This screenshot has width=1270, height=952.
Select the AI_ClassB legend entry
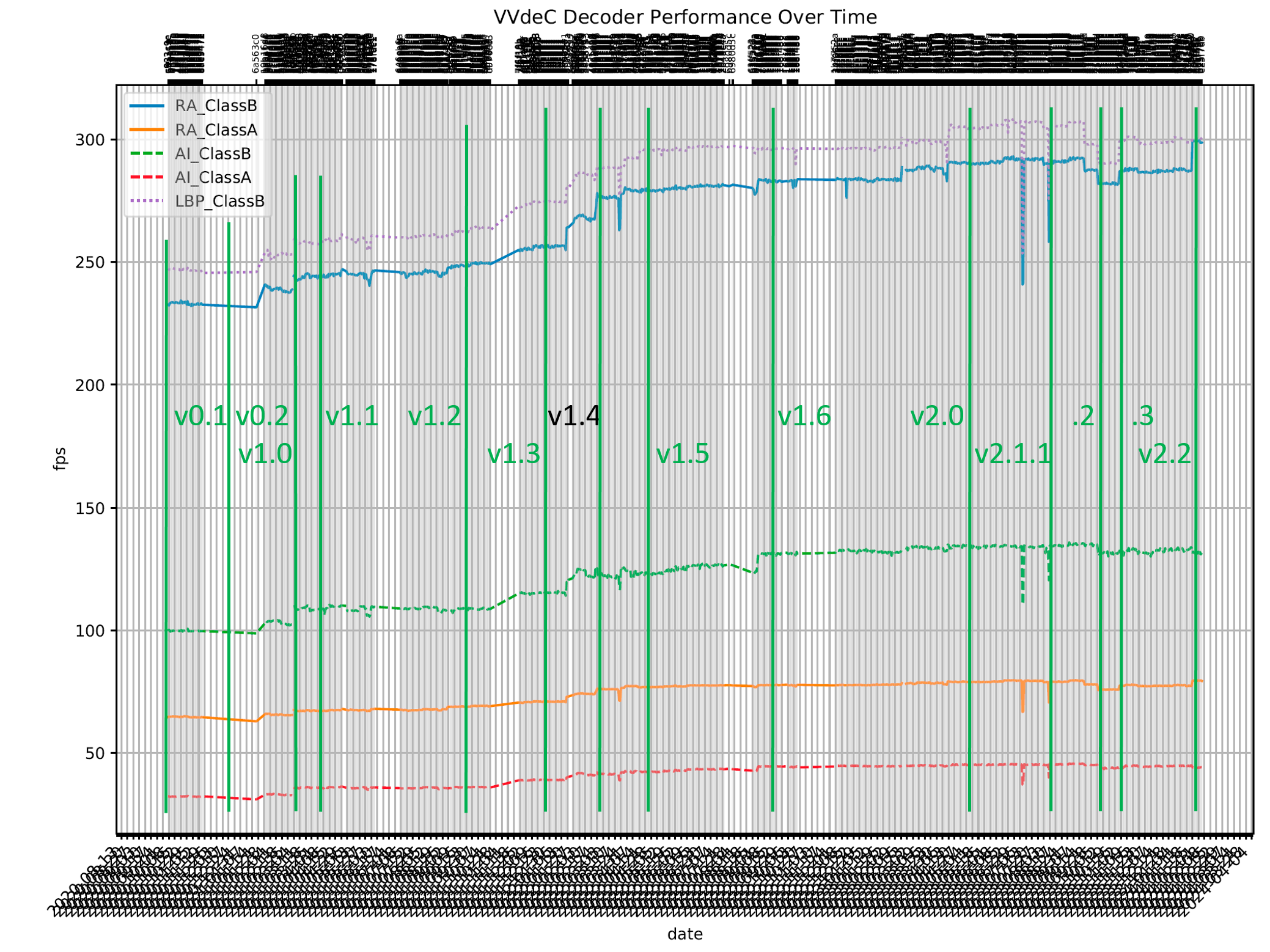point(190,153)
